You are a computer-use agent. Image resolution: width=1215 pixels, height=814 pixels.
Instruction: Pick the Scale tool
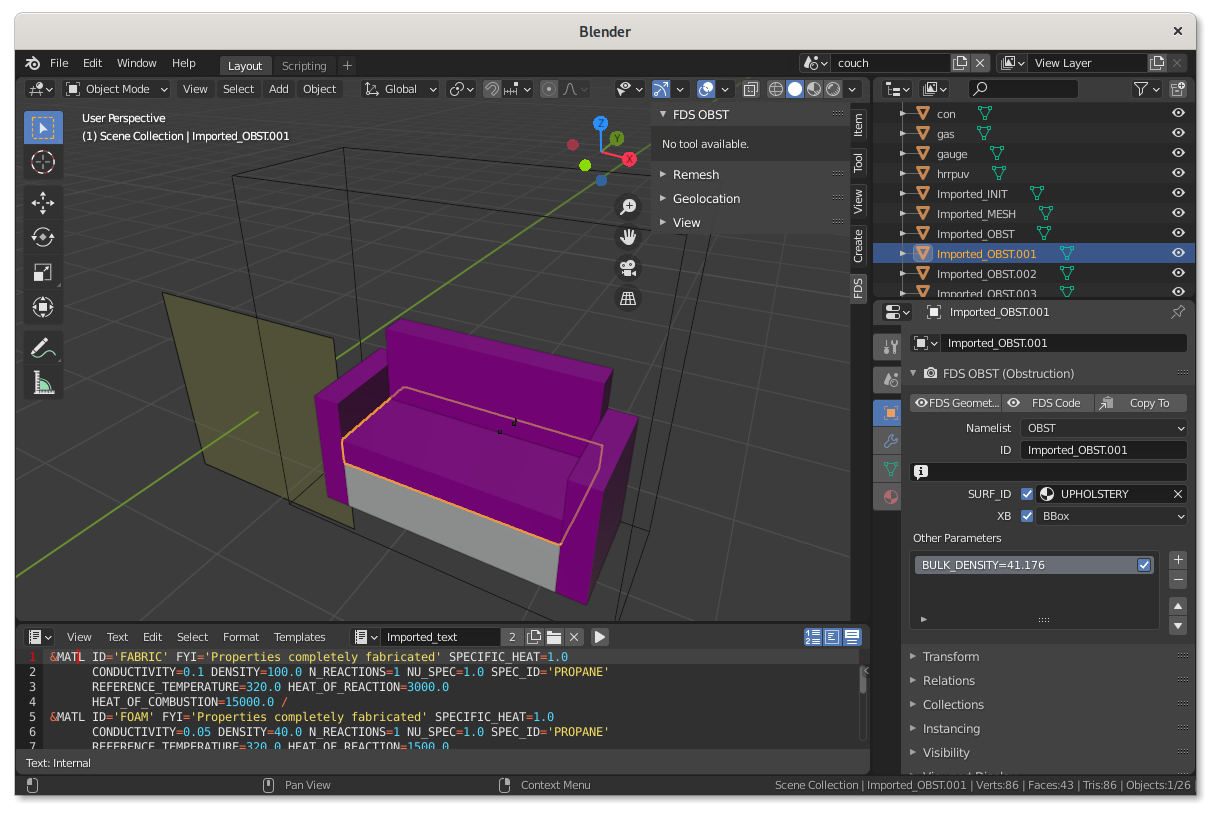tap(43, 272)
